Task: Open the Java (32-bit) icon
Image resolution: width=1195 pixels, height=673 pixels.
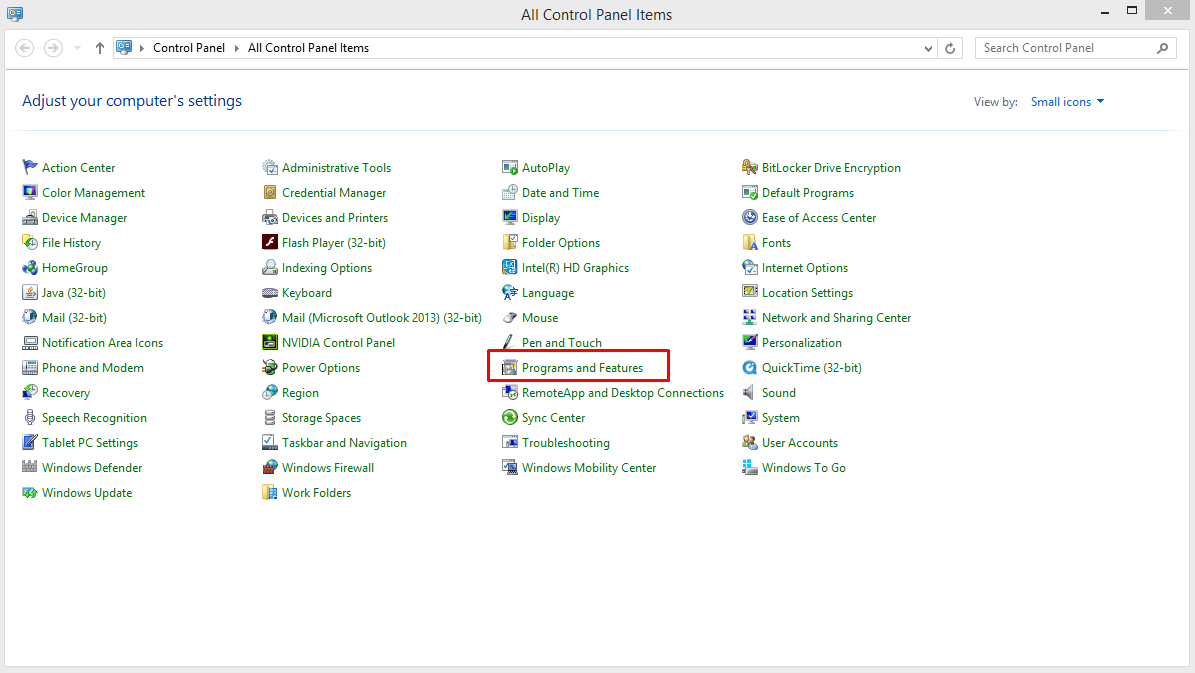Action: pos(30,293)
